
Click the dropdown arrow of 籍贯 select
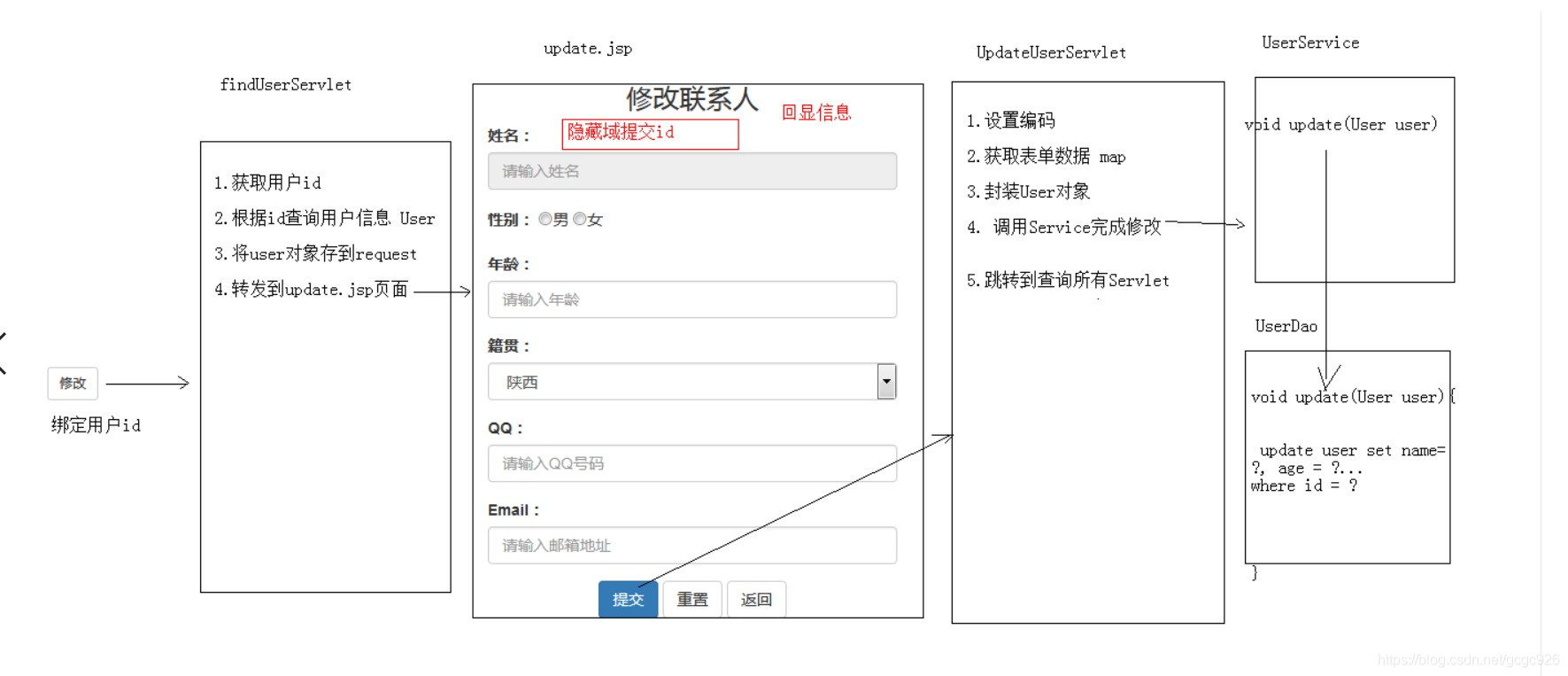[x=886, y=382]
